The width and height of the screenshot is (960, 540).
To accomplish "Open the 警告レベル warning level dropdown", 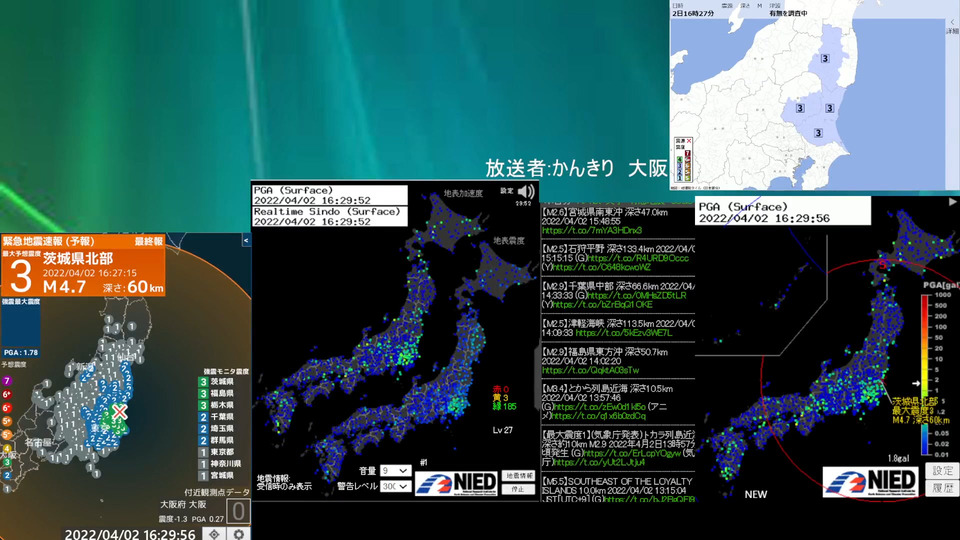I will tap(395, 486).
